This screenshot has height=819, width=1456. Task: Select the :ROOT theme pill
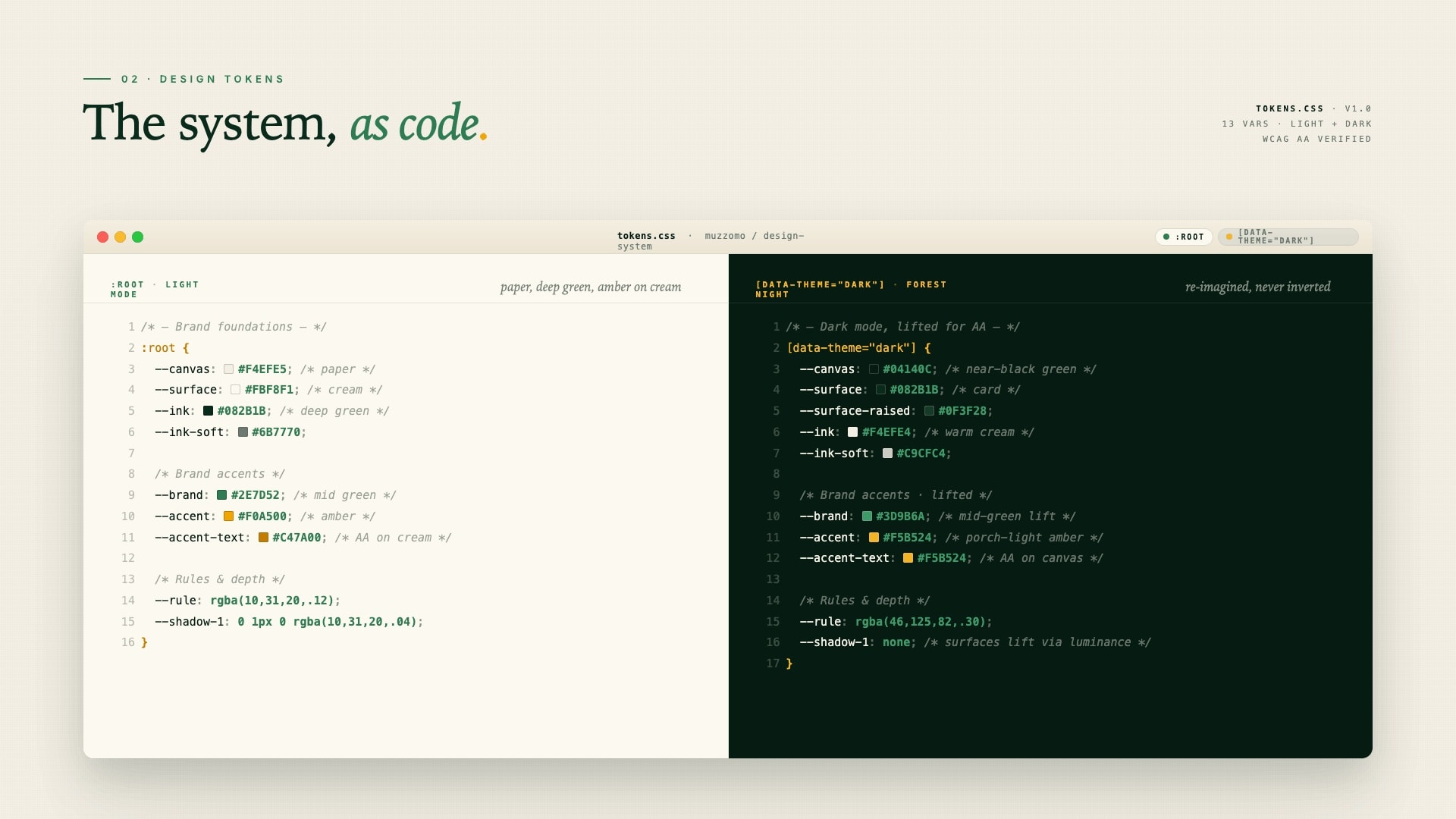1184,237
